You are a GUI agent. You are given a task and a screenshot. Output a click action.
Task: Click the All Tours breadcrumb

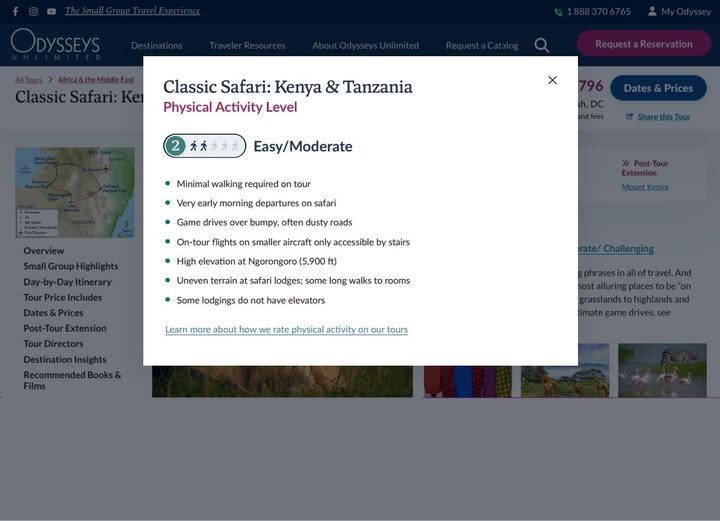click(28, 80)
